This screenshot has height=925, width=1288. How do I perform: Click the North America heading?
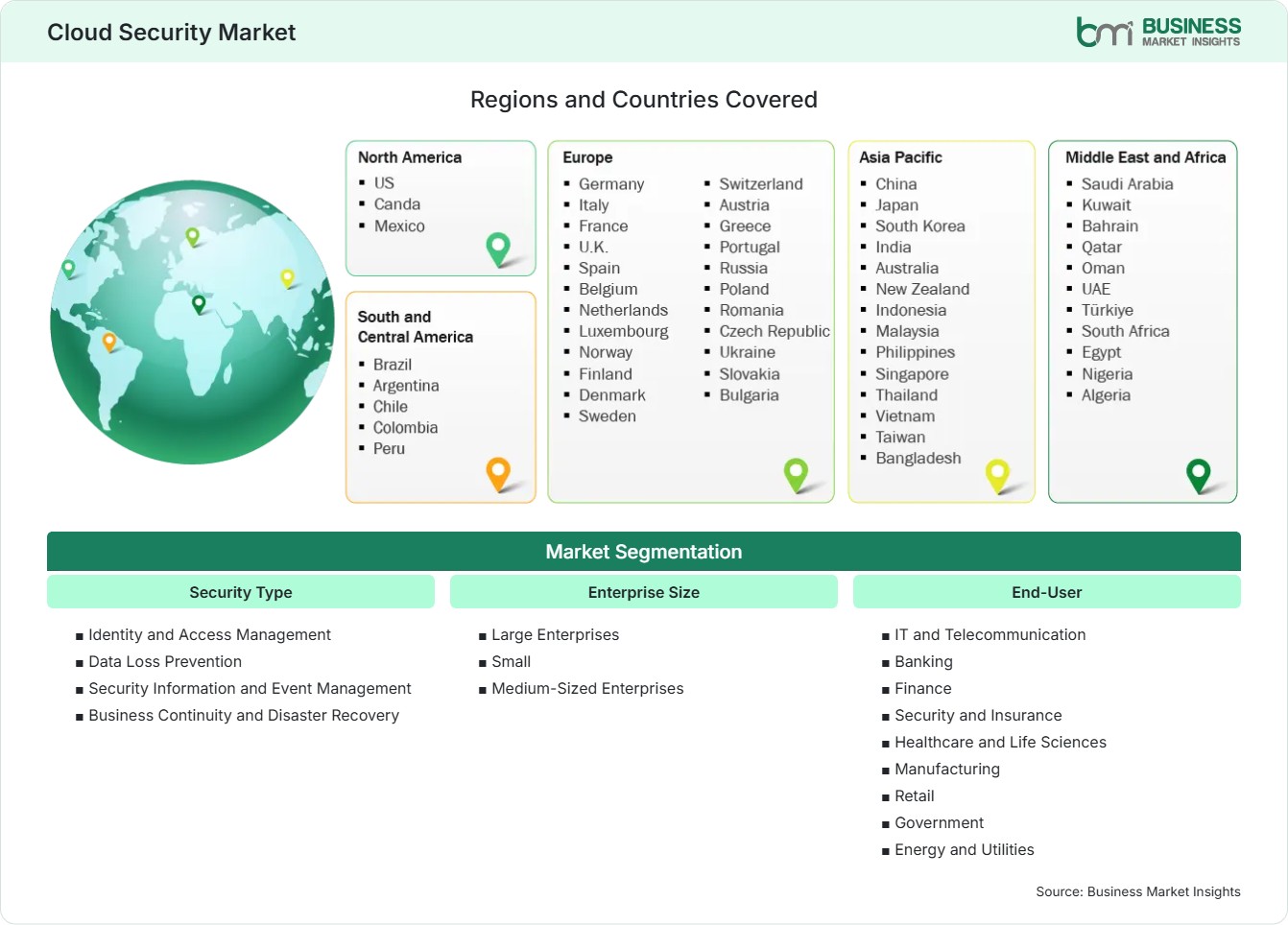[x=410, y=157]
